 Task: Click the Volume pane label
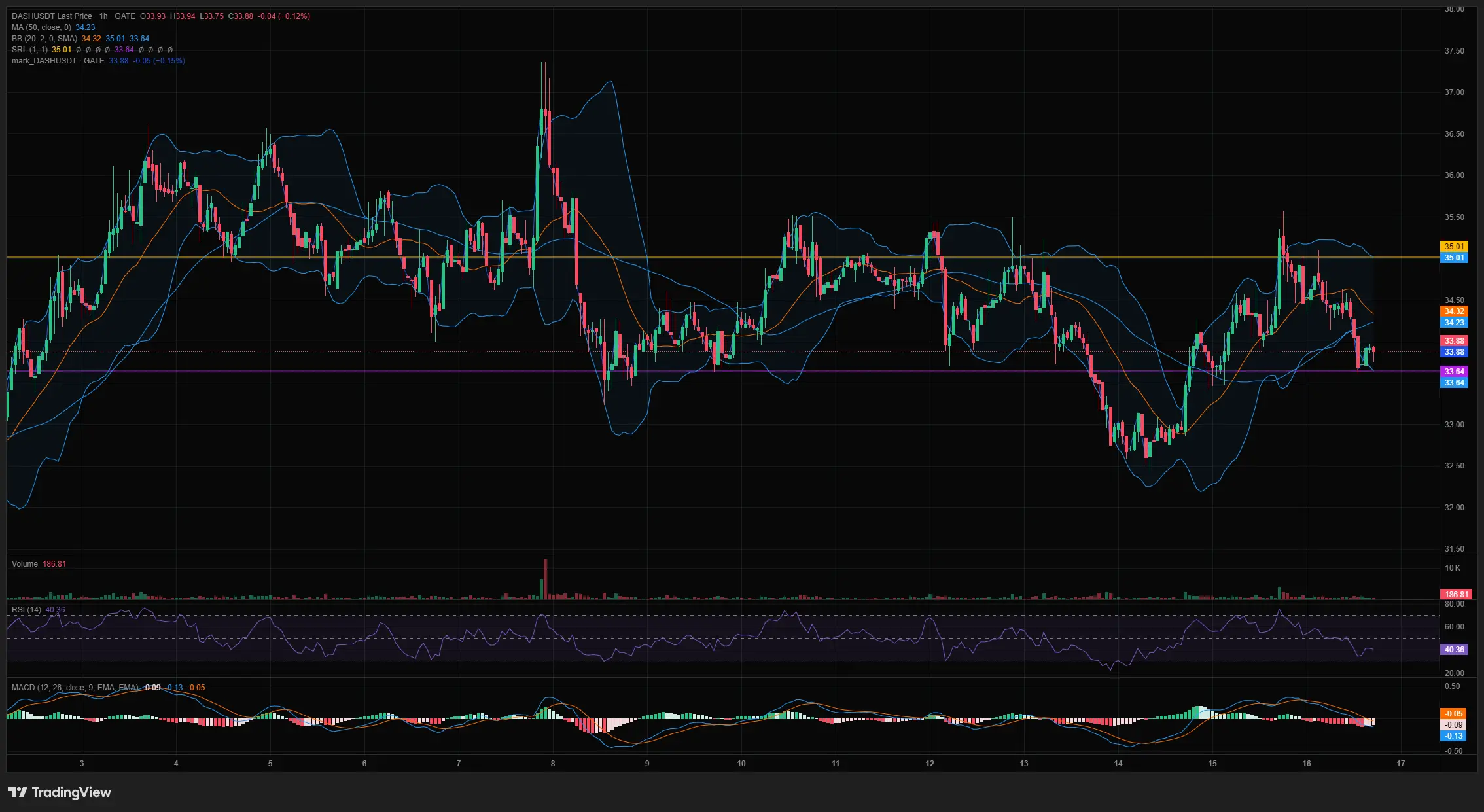pos(25,564)
